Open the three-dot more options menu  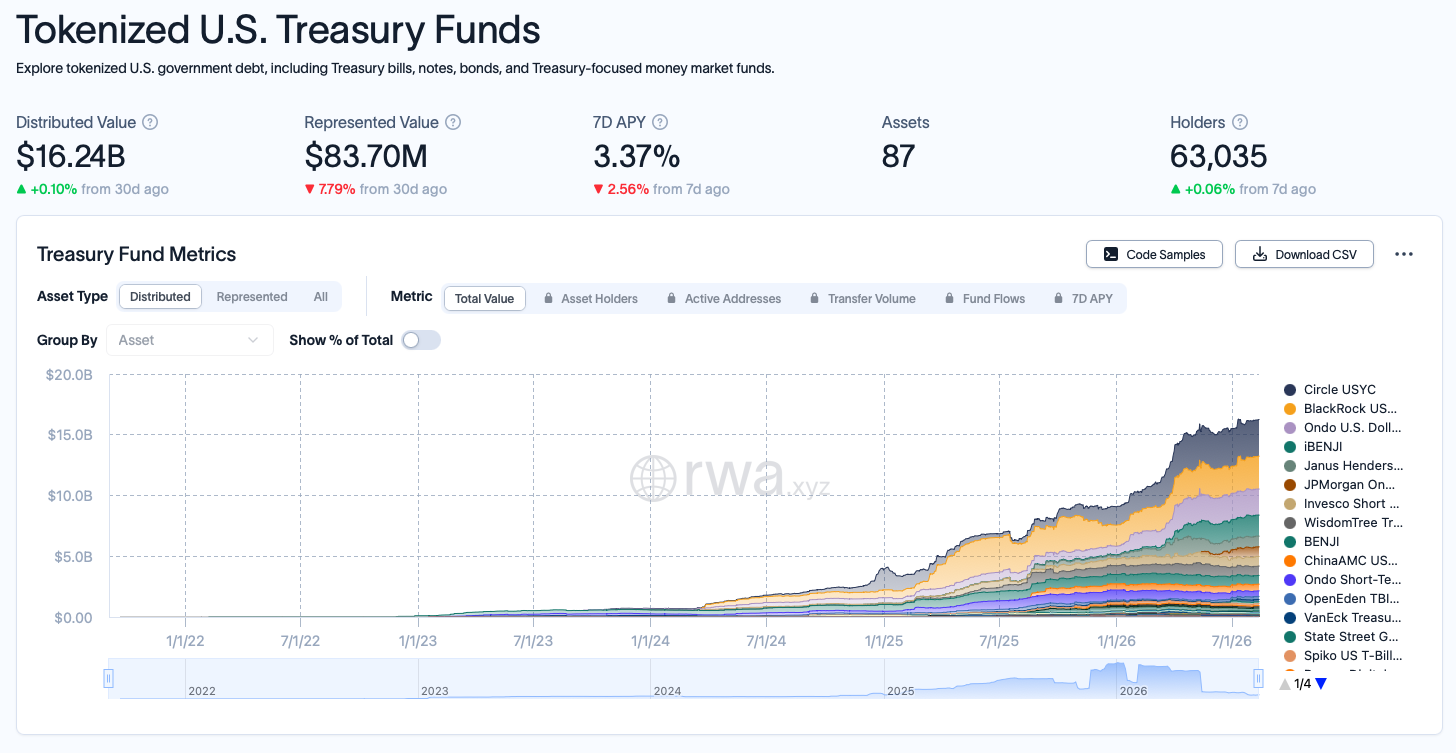pos(1404,254)
